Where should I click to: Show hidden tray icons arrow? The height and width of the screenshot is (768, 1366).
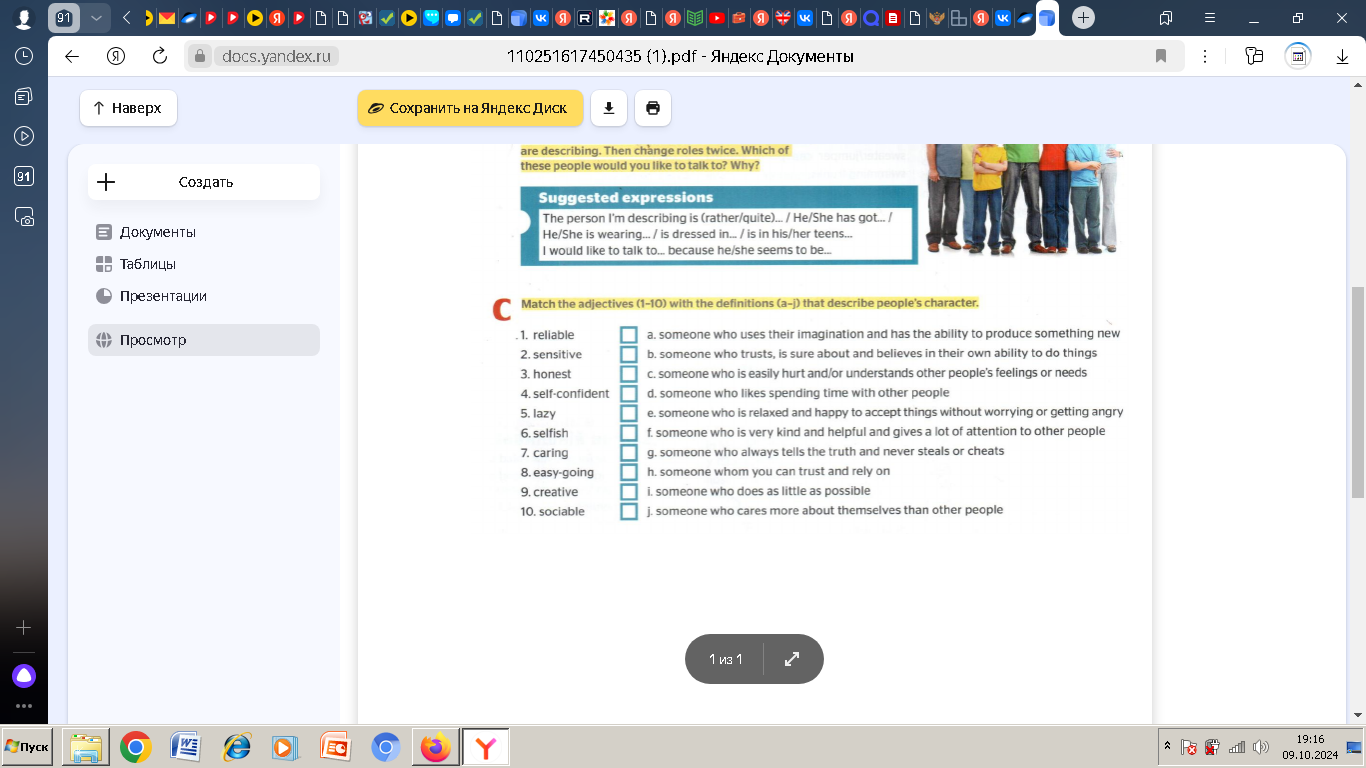(1167, 747)
